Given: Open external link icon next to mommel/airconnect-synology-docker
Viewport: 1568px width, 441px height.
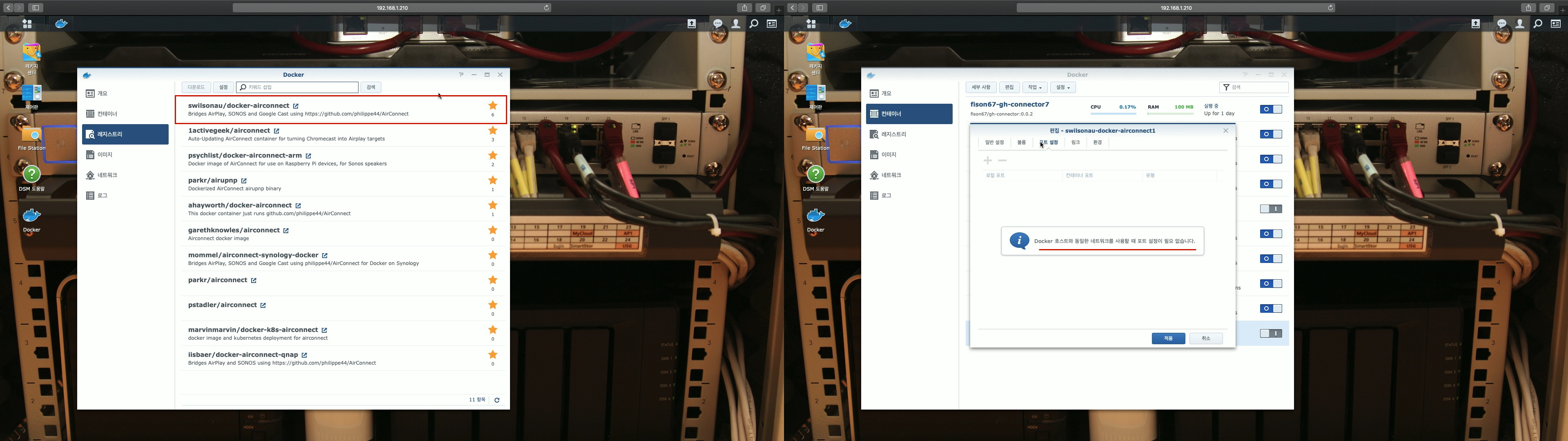Looking at the screenshot, I should (x=325, y=255).
